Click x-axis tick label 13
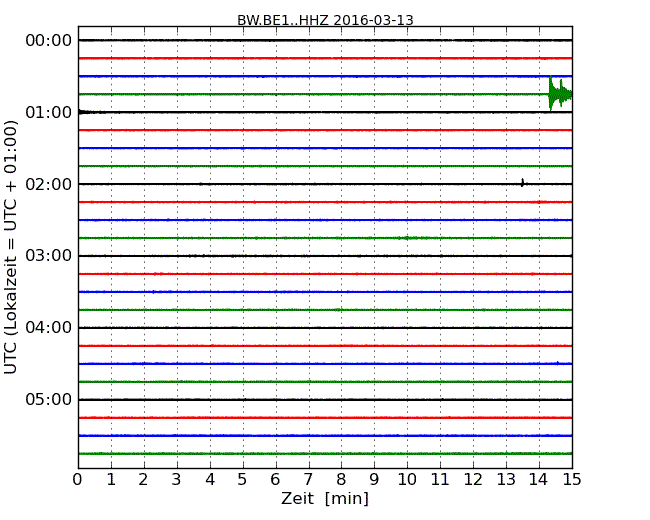This screenshot has width=650, height=520. point(506,480)
